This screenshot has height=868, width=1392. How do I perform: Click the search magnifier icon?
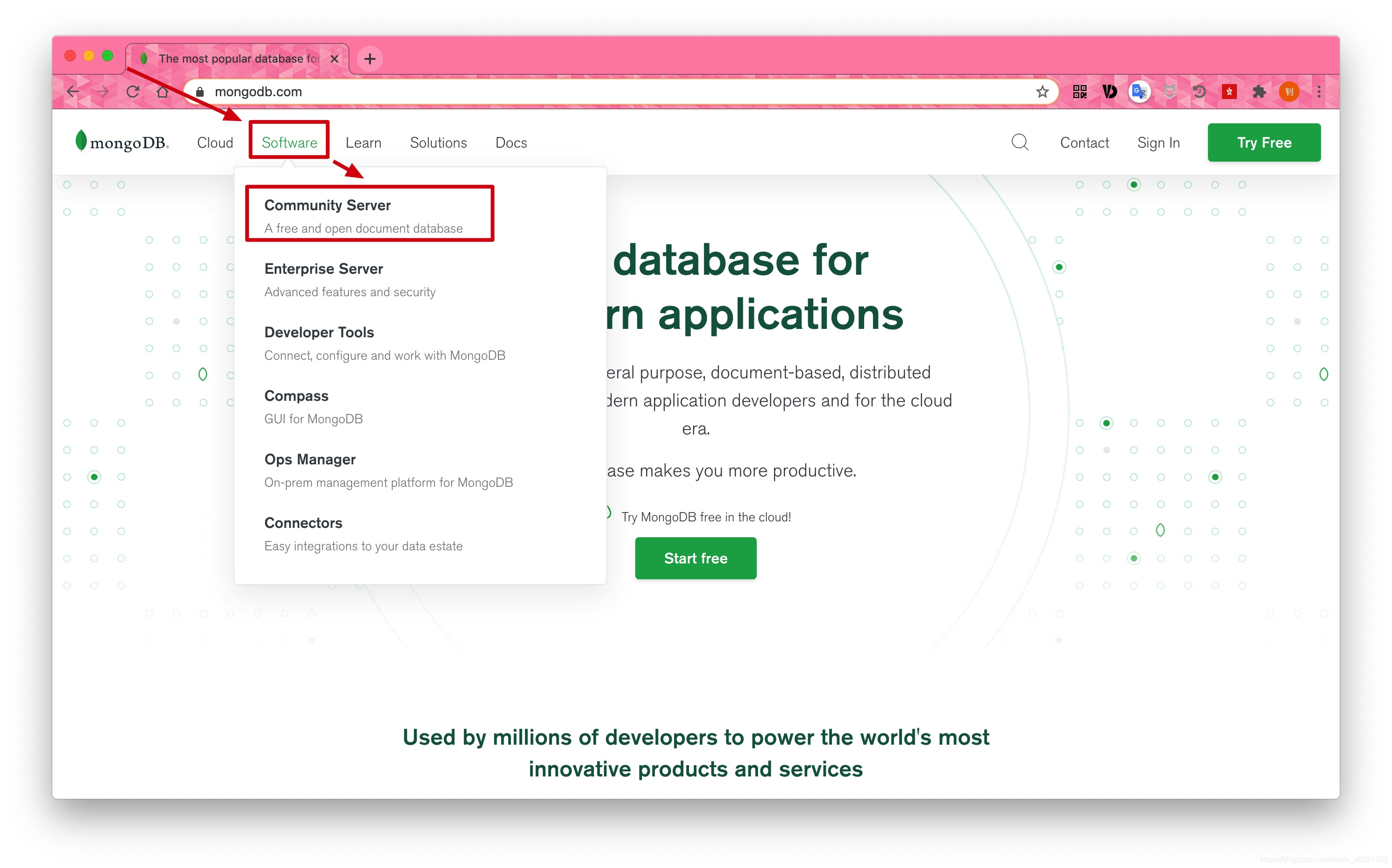pos(1019,142)
